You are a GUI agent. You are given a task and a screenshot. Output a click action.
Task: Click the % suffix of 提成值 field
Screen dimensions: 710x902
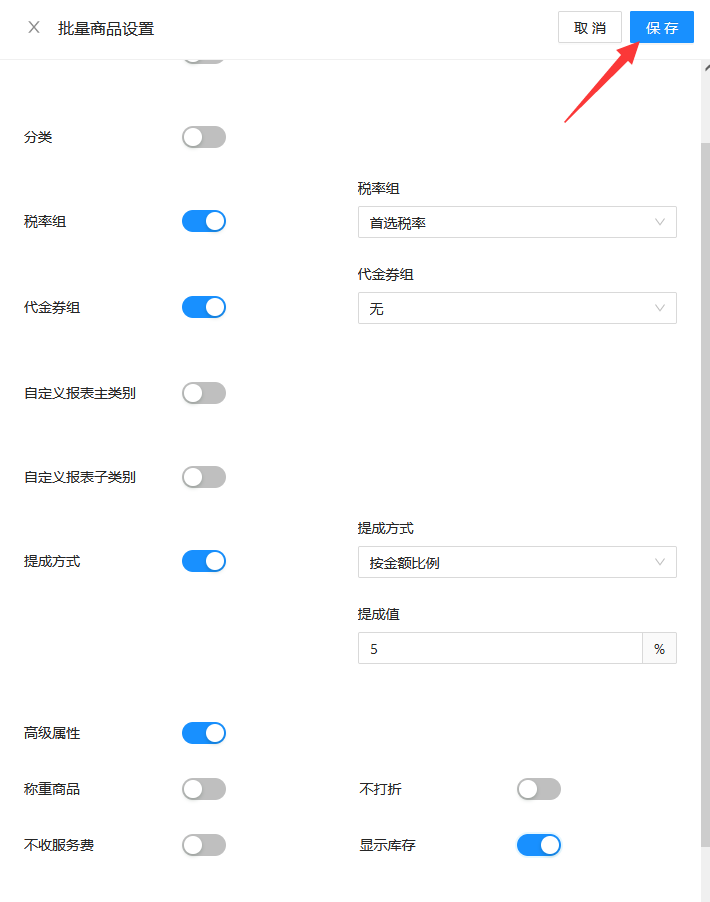659,648
